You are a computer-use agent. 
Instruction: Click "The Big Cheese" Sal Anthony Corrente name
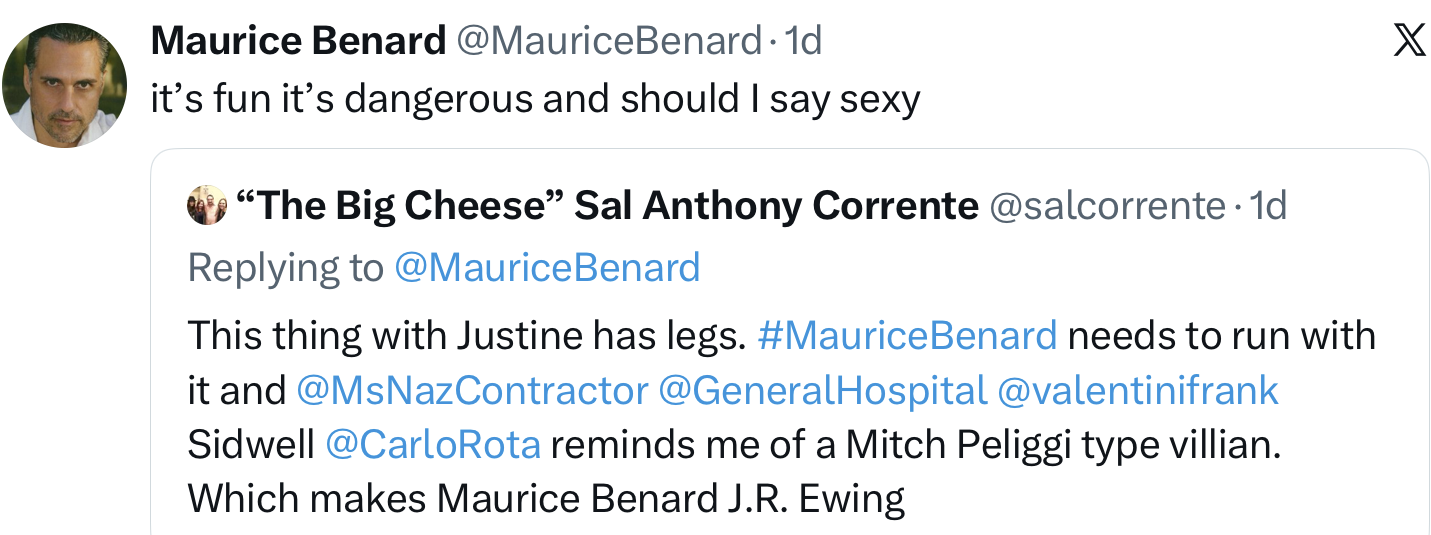click(x=605, y=206)
